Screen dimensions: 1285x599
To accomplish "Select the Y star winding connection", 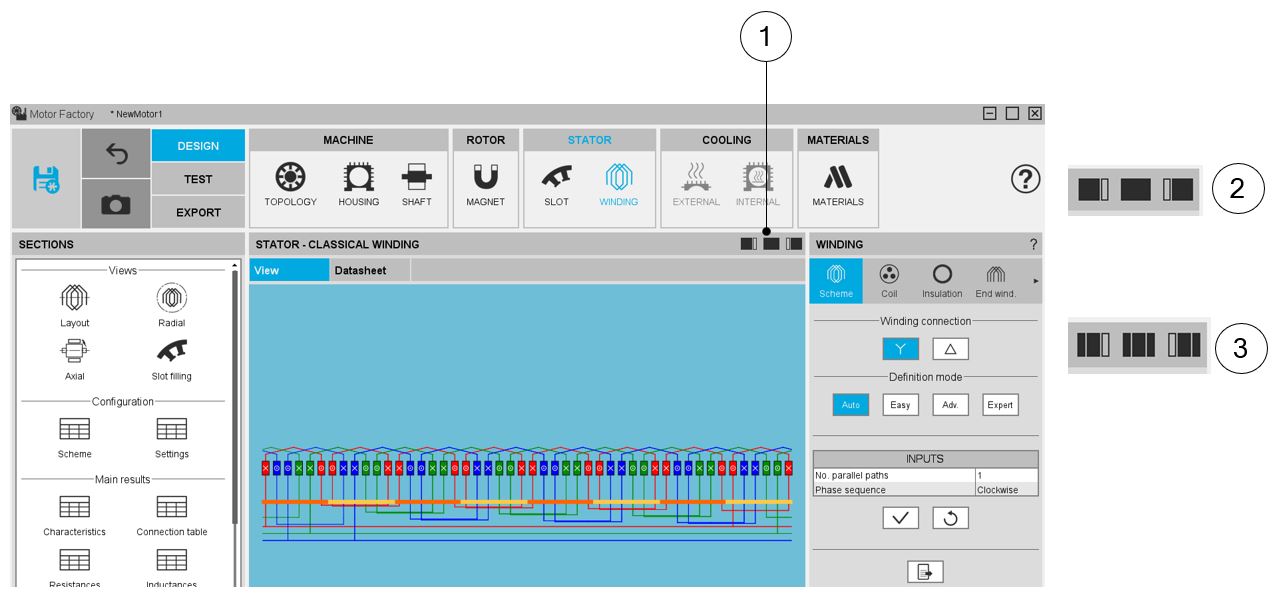I will coord(900,349).
